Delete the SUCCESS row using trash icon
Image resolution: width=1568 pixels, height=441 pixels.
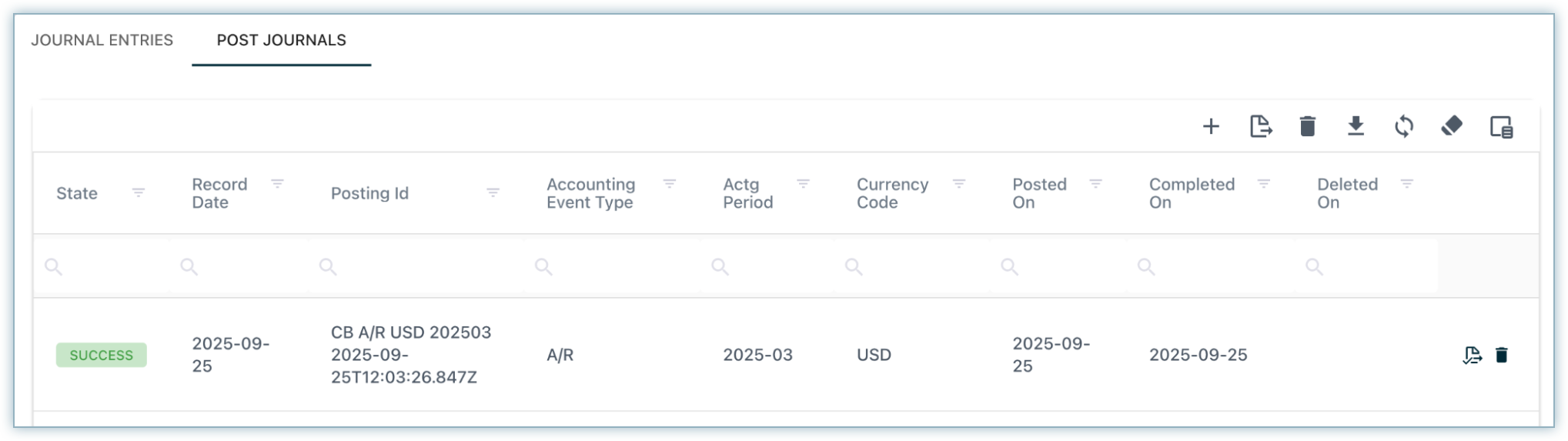click(1501, 355)
